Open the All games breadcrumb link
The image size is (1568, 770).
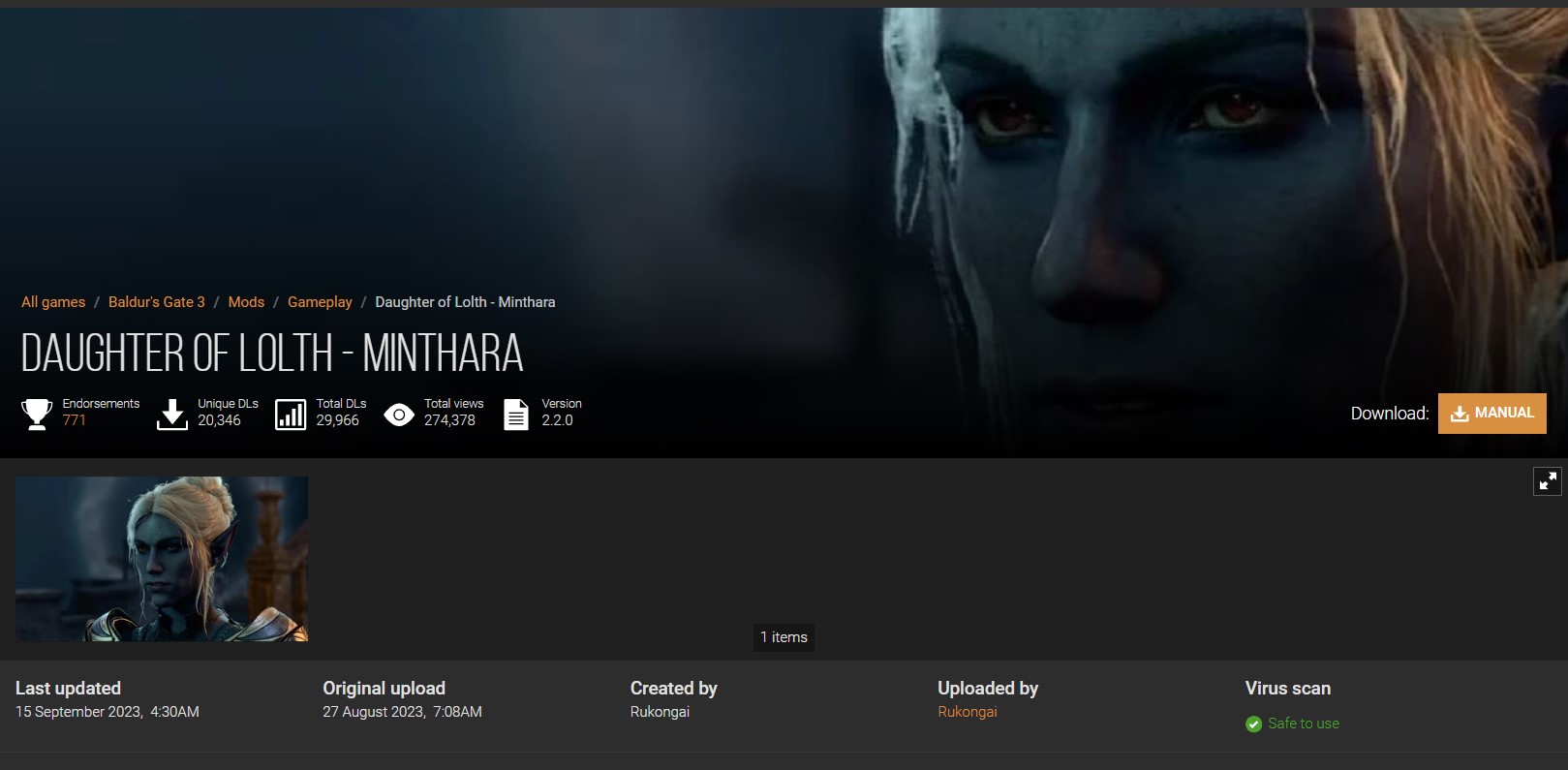[x=53, y=302]
